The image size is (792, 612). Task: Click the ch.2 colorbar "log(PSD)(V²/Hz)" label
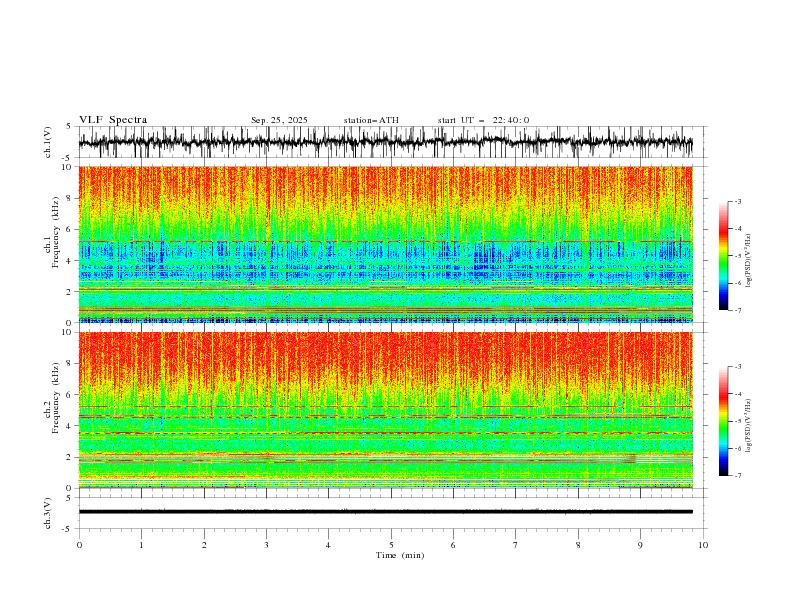[748, 425]
